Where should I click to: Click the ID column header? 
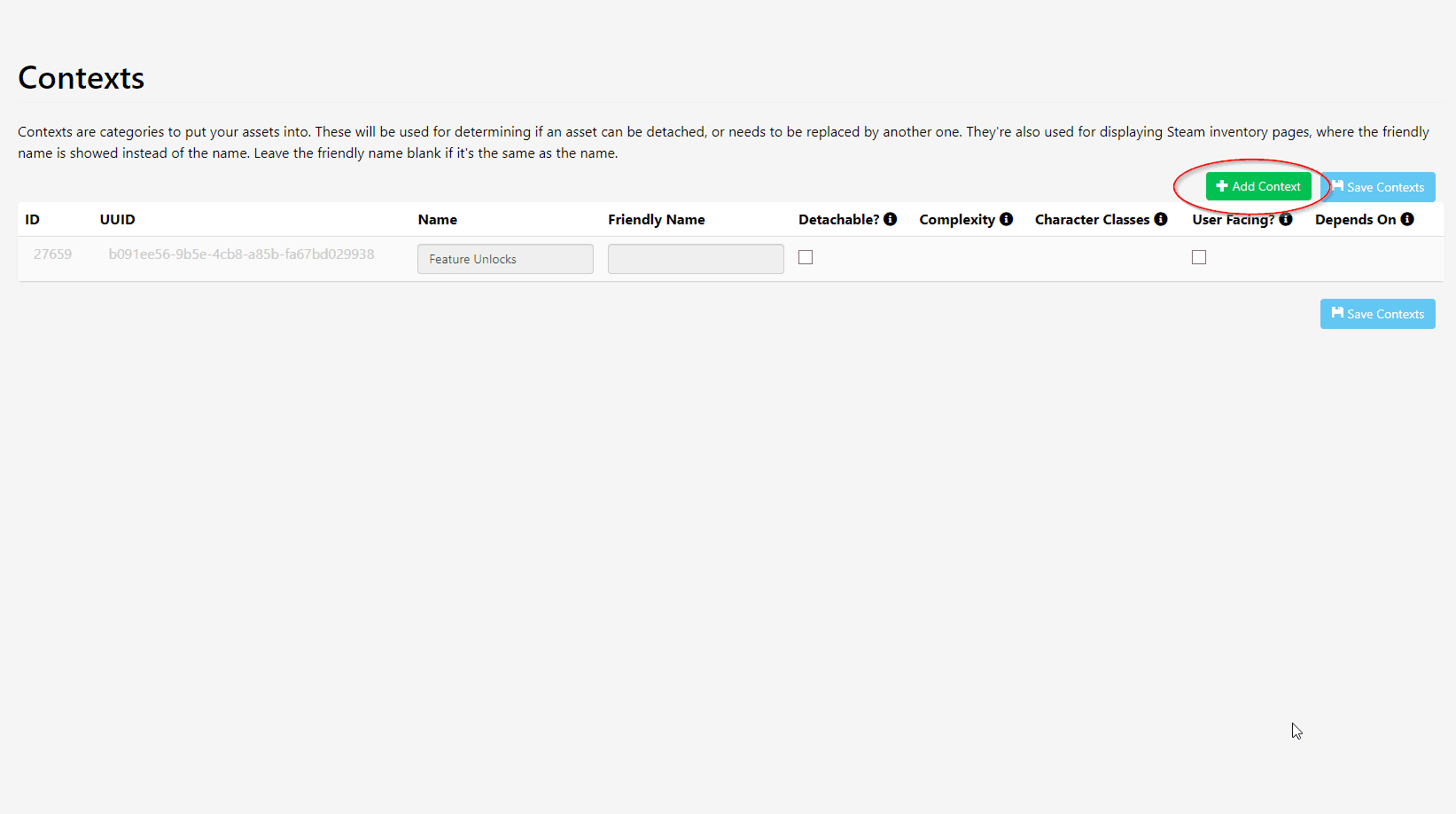pyautogui.click(x=33, y=220)
